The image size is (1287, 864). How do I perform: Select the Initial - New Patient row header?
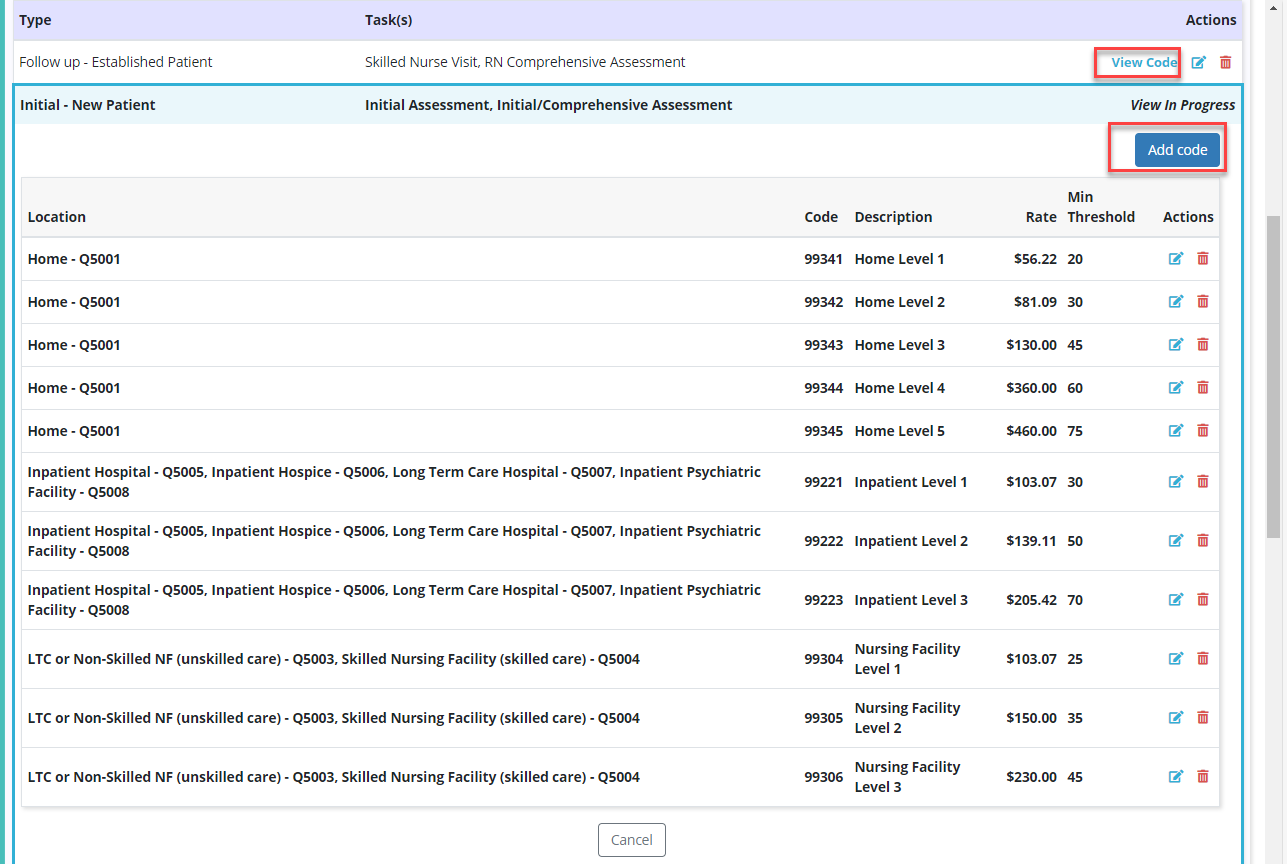(88, 105)
